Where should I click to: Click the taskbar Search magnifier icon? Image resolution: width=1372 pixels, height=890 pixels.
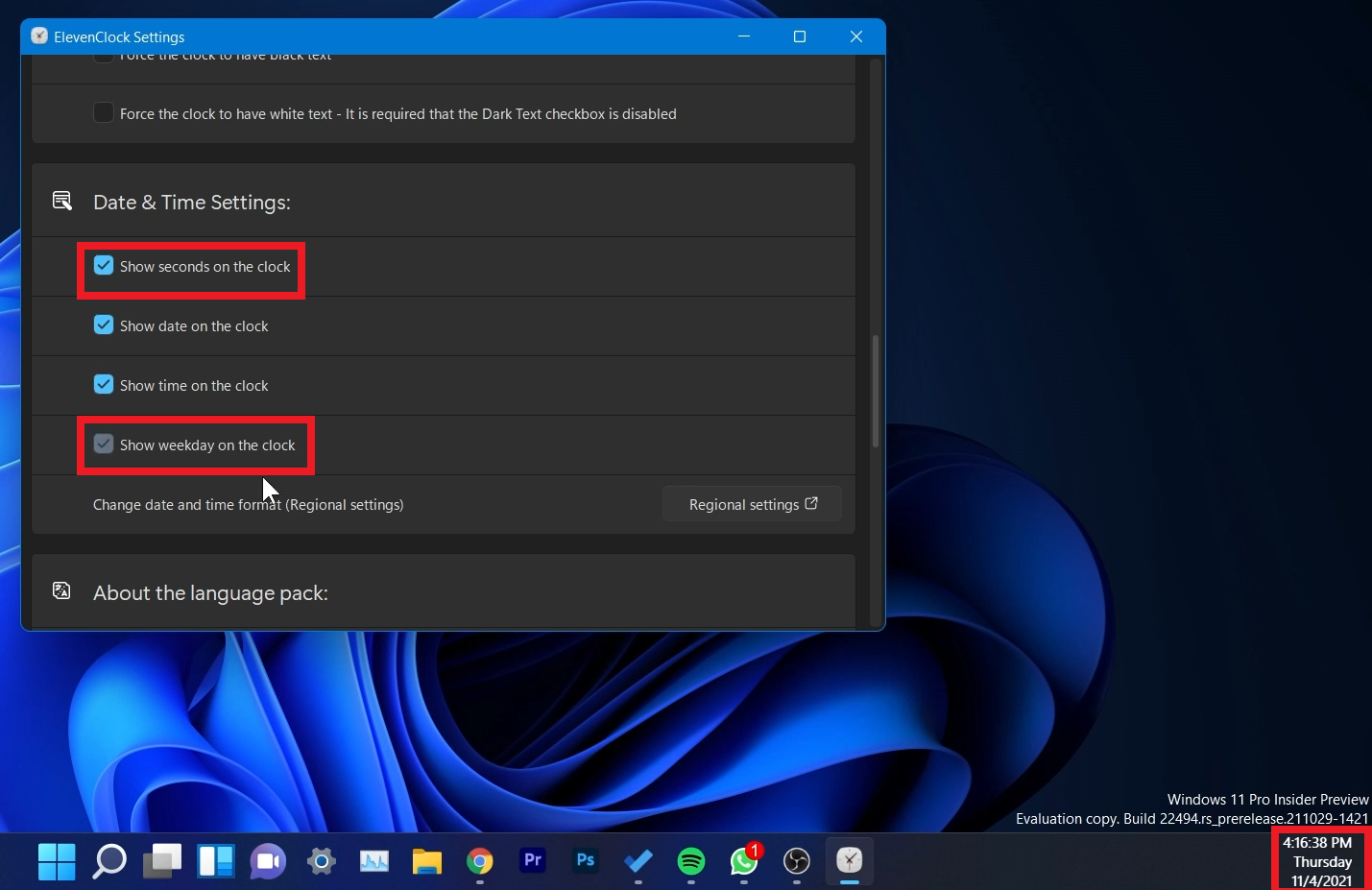(109, 861)
